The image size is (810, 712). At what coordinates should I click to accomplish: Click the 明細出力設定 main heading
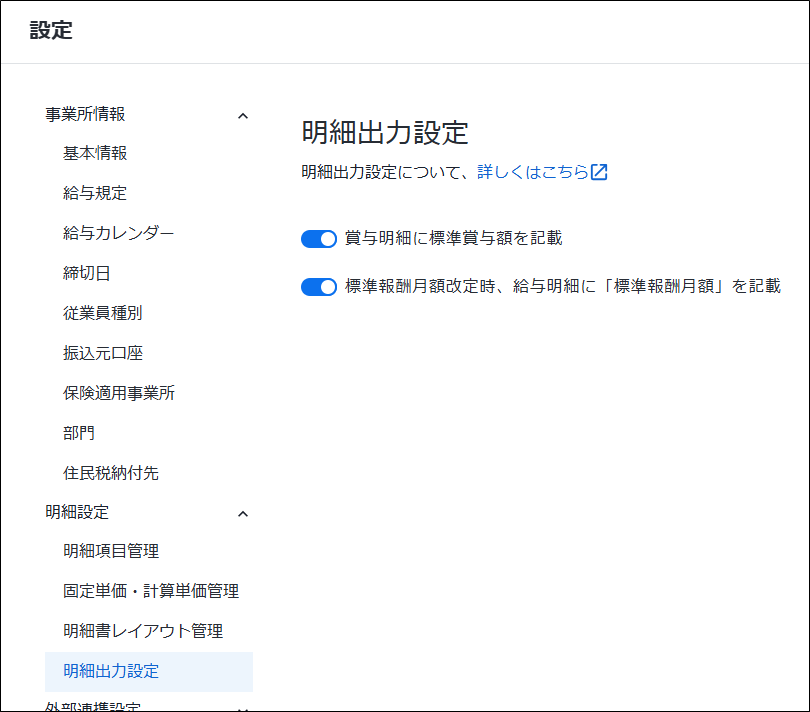point(385,132)
